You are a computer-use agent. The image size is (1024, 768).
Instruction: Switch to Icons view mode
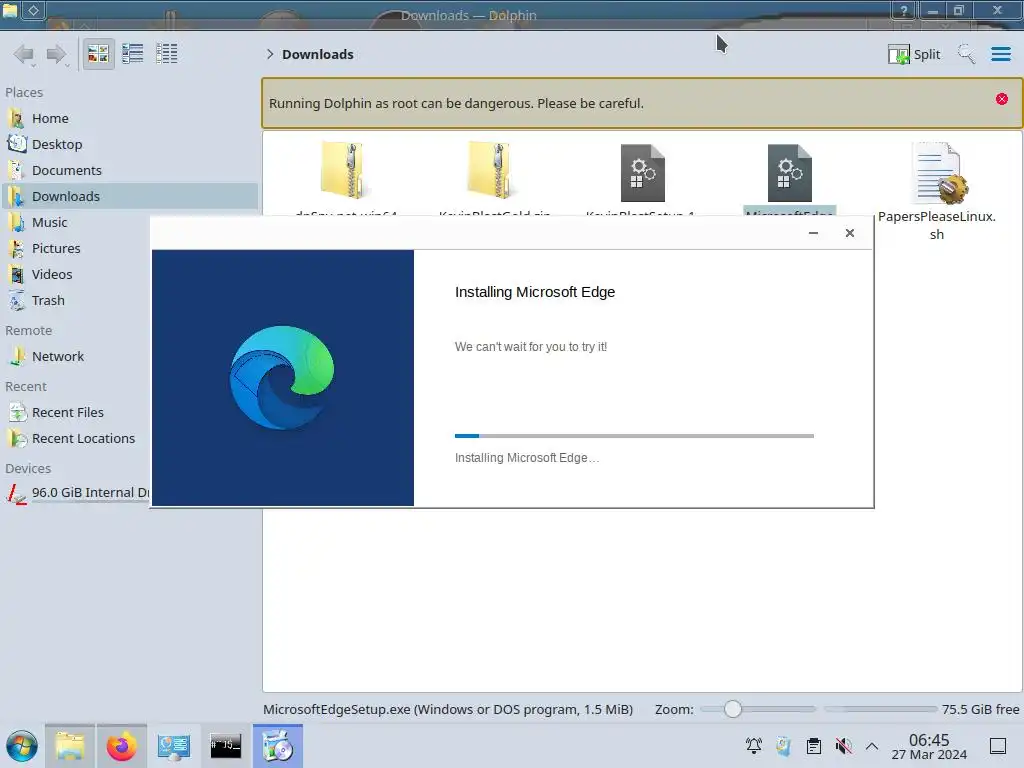(x=98, y=54)
